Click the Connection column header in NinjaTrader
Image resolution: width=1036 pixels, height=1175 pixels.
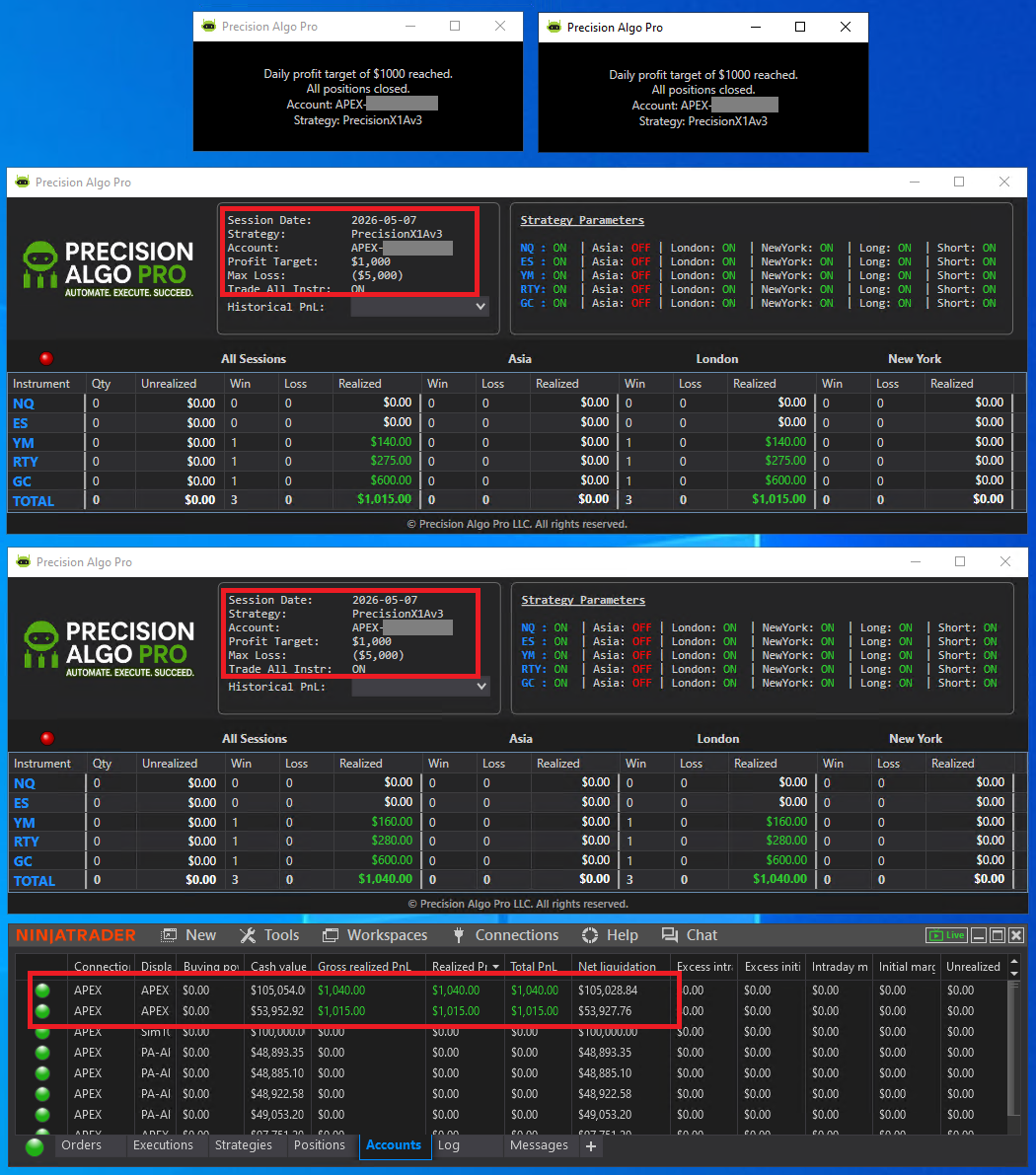pos(102,967)
